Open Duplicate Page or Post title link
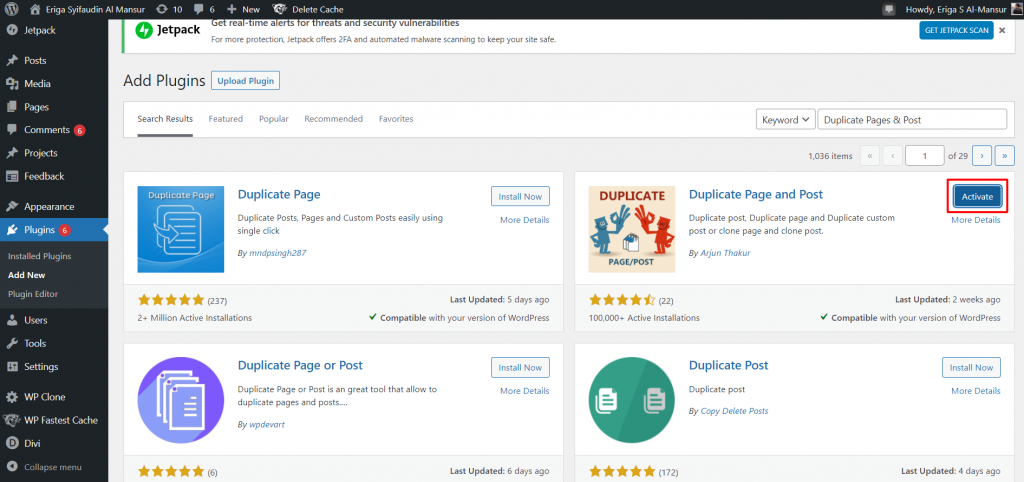The width and height of the screenshot is (1024, 482). click(x=300, y=365)
